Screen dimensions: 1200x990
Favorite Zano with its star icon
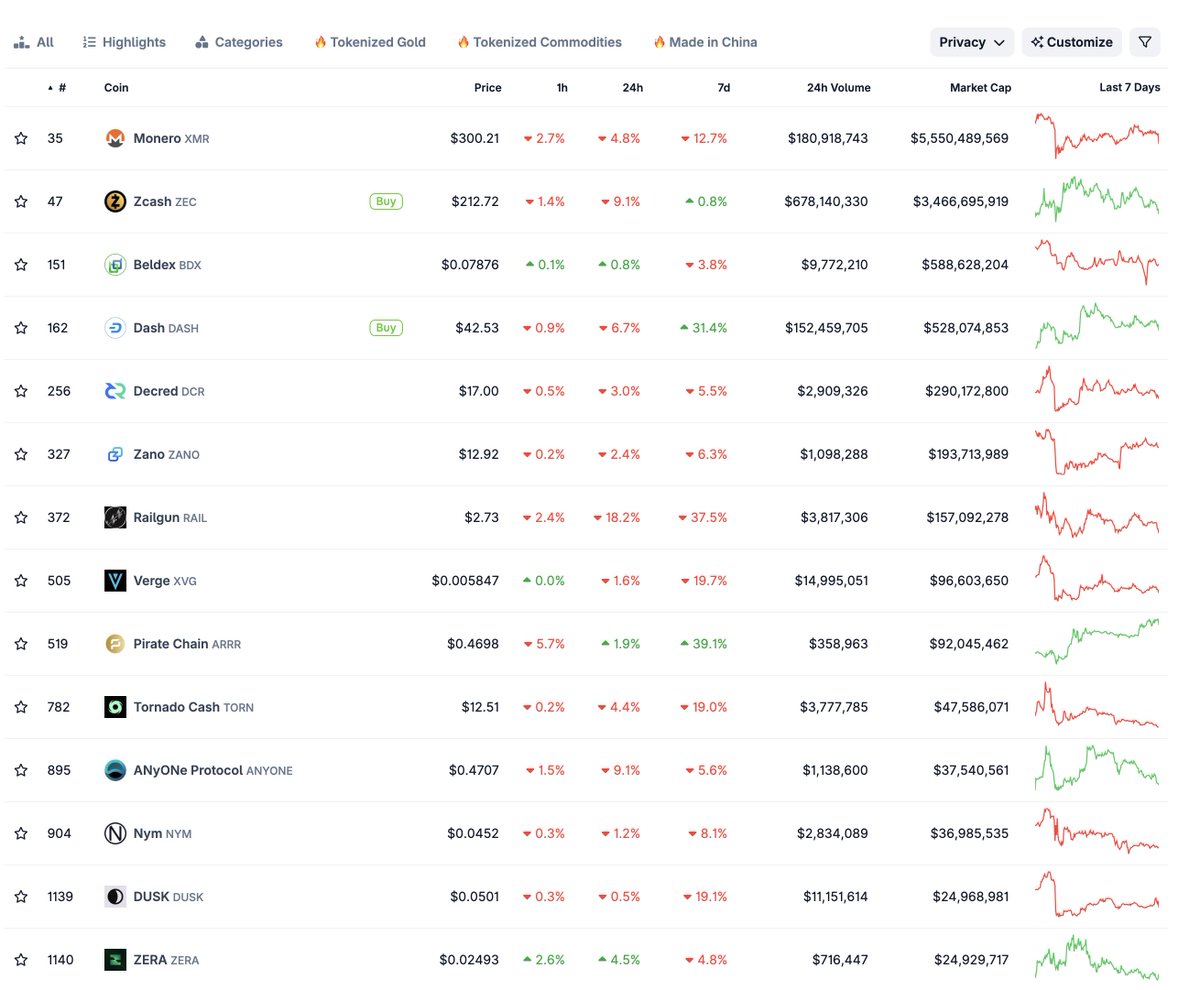click(x=21, y=454)
